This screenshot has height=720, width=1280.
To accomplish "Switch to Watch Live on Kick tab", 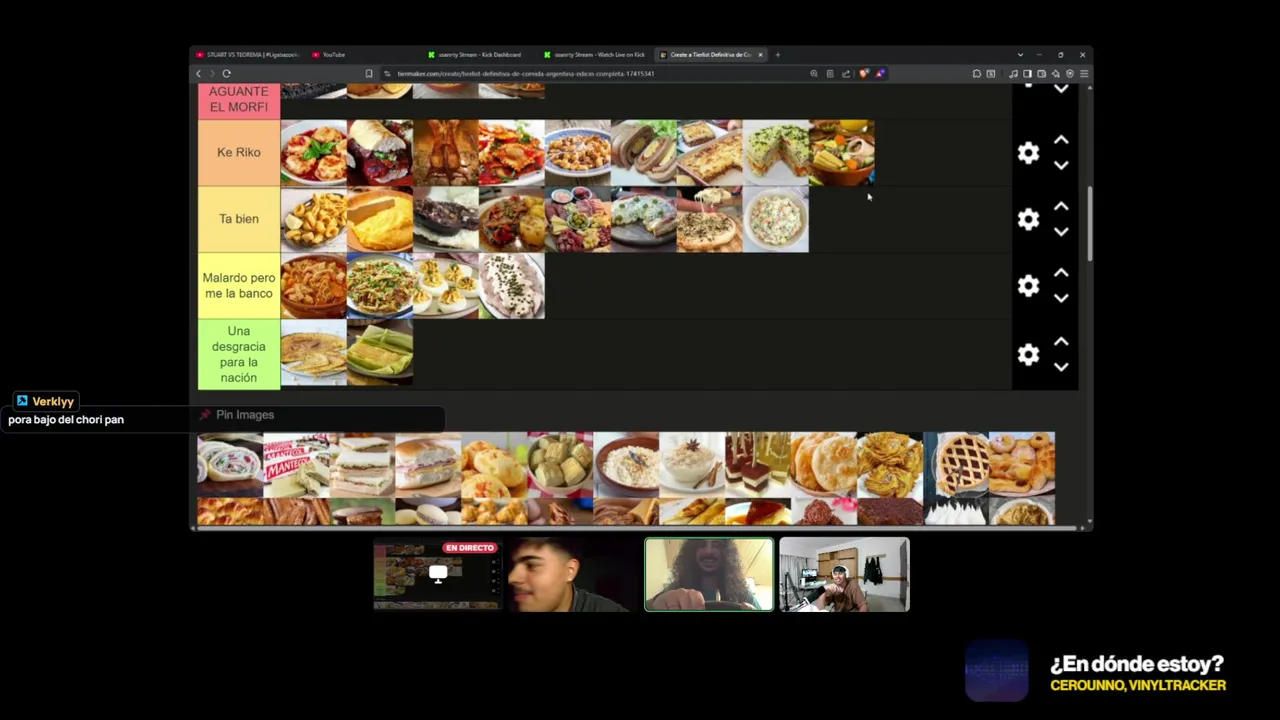I will point(595,55).
